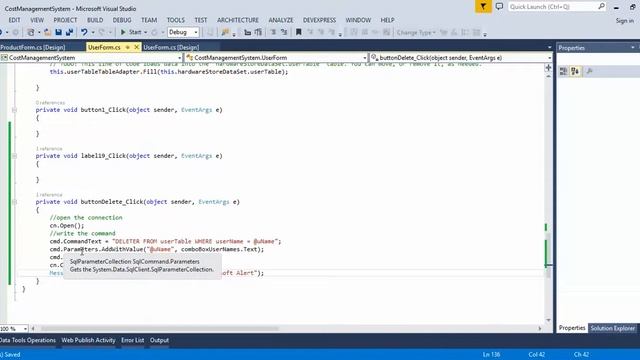Pin the UserForm.cs tab
Image resolution: width=640 pixels, height=360 pixels.
tap(127, 47)
